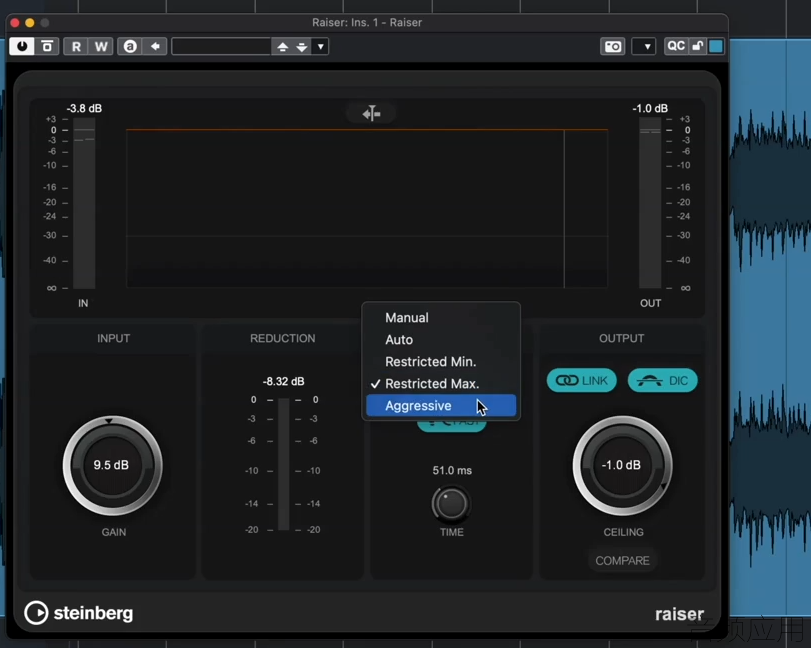This screenshot has height=648, width=811.
Task: Select Aggressive in the dropdown menu
Action: click(441, 405)
